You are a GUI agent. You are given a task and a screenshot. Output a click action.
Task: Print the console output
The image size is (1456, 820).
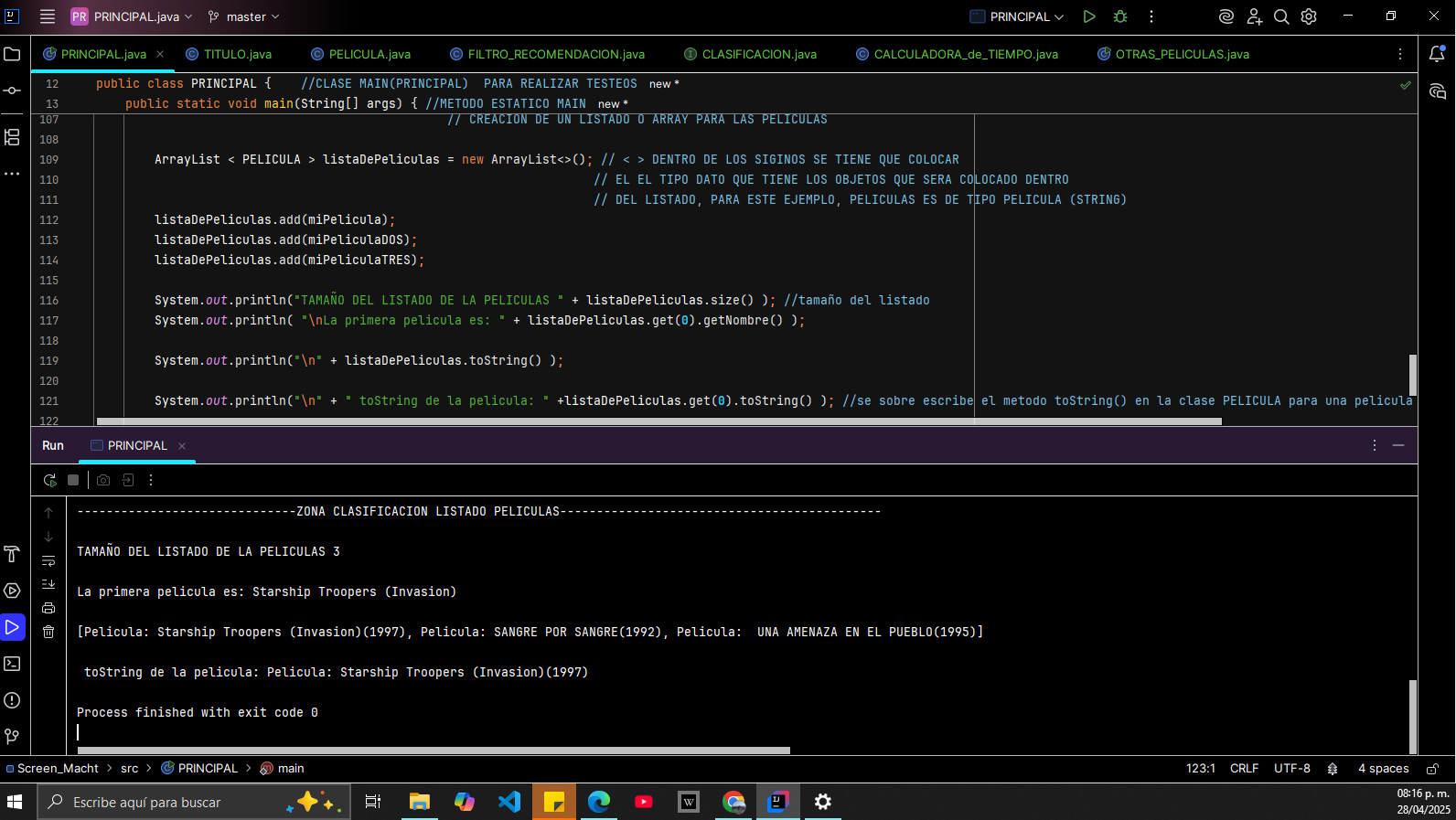point(48,608)
